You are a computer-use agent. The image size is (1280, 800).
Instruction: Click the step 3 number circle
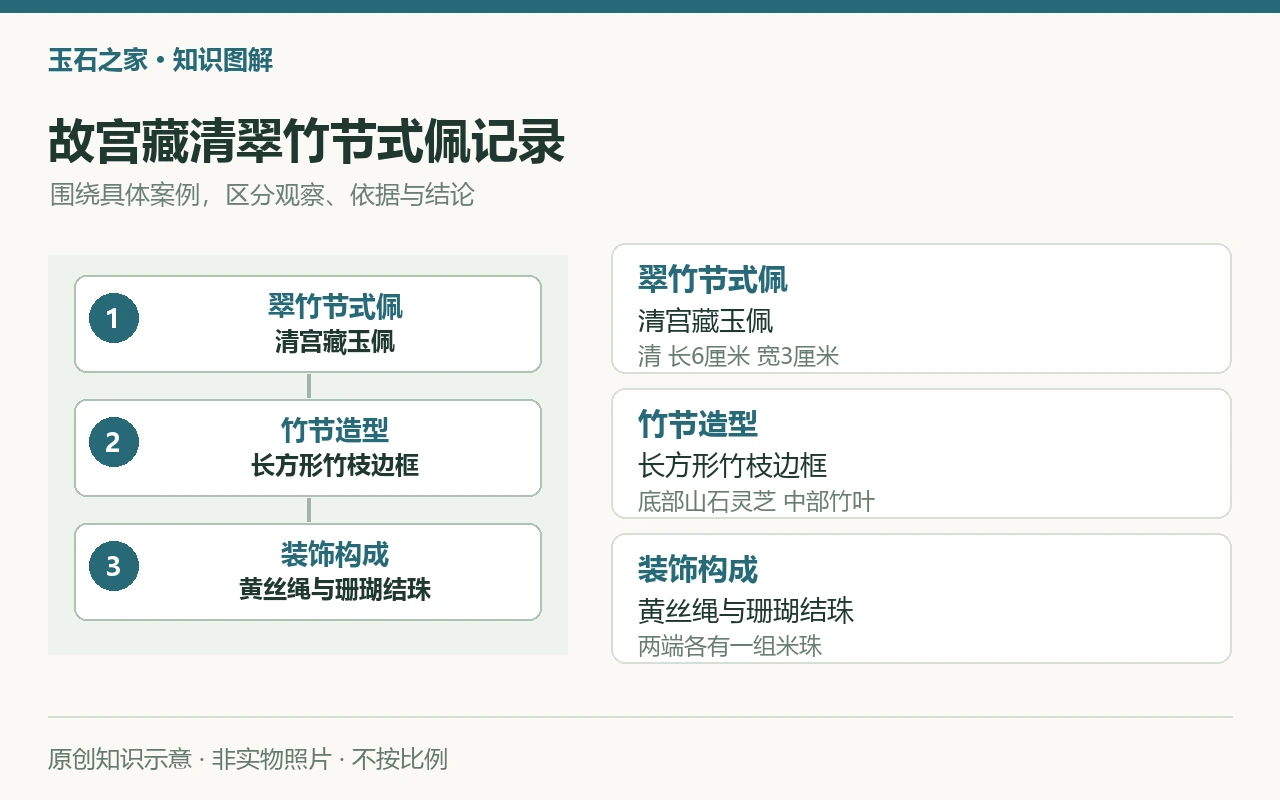pyautogui.click(x=113, y=566)
